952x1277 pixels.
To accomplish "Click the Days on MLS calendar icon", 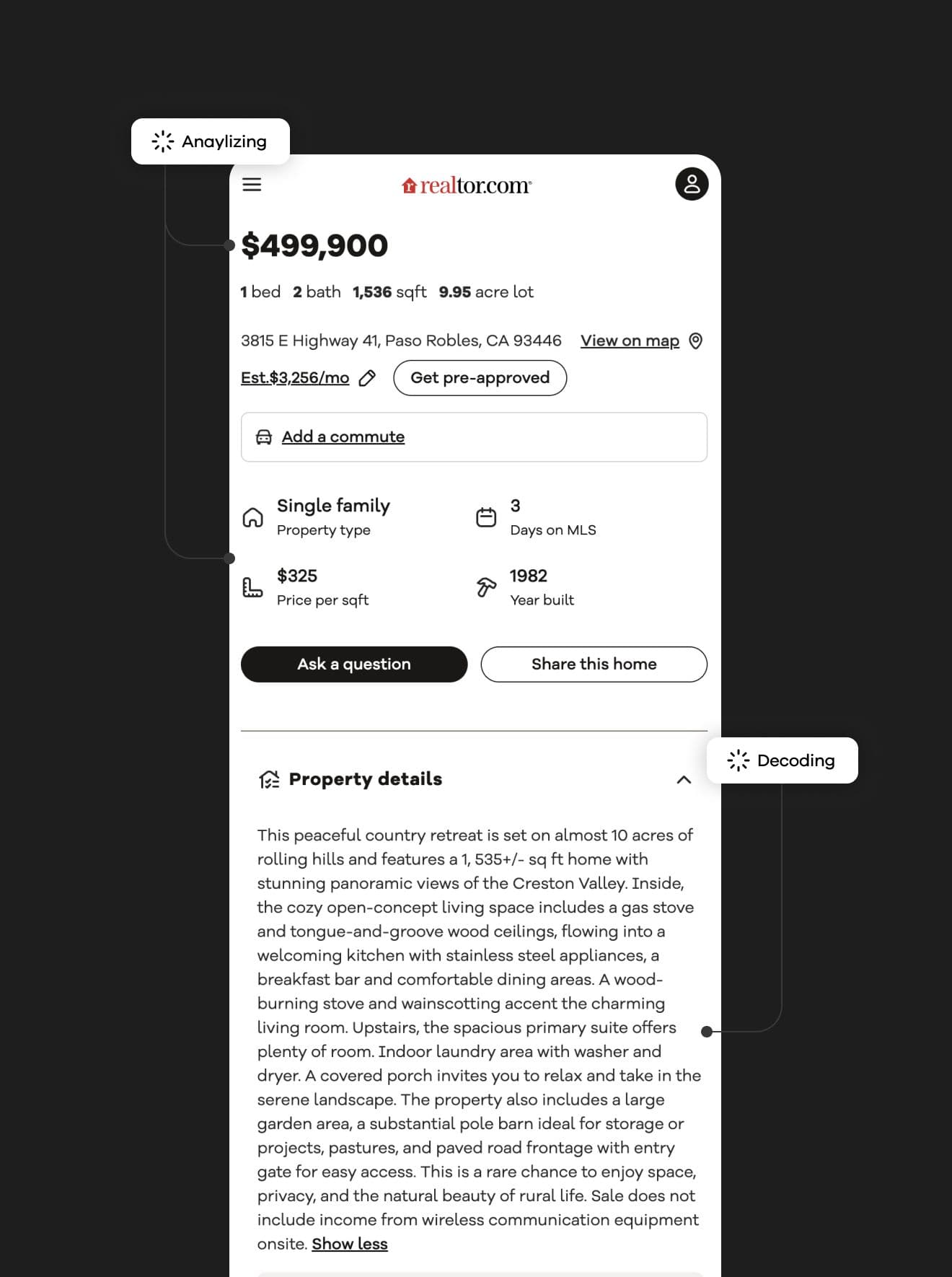I will point(486,517).
